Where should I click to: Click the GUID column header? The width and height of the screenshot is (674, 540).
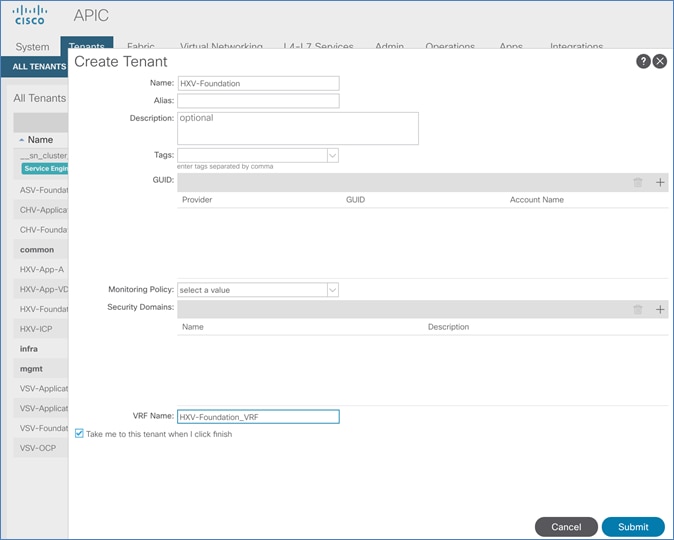point(355,199)
